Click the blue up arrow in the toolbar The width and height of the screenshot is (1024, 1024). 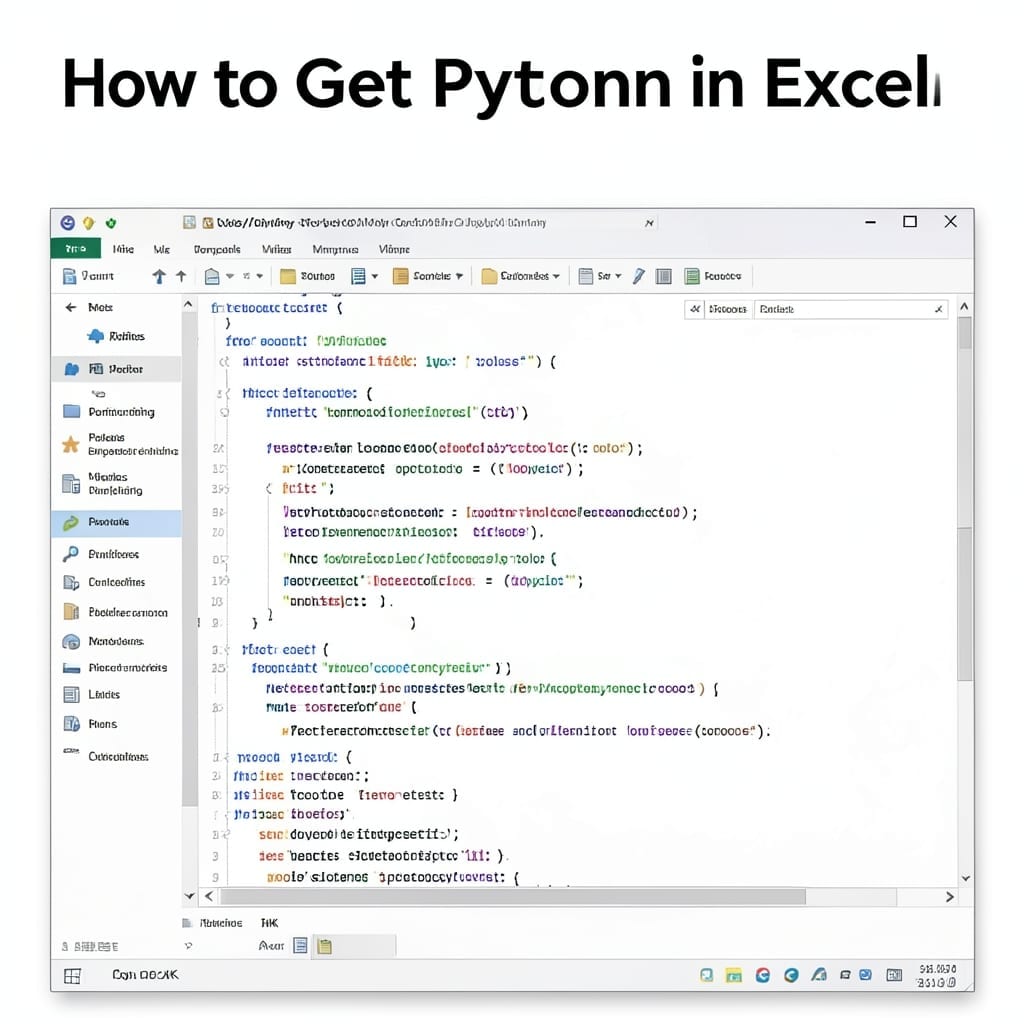(159, 276)
